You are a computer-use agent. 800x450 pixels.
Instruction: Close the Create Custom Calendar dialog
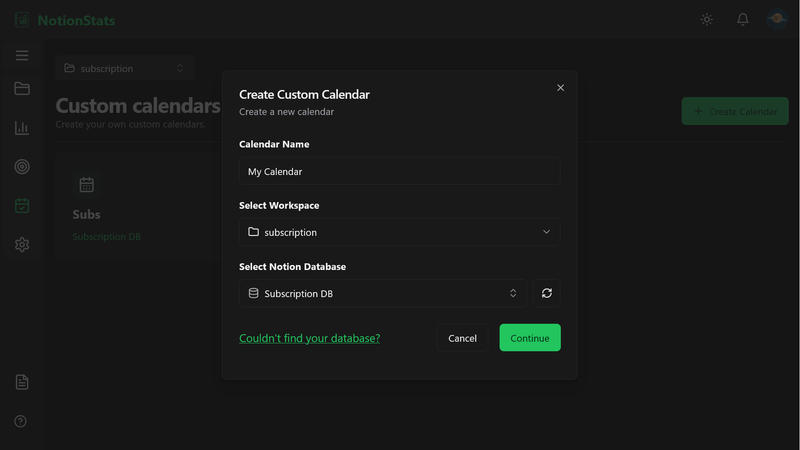[x=560, y=88]
